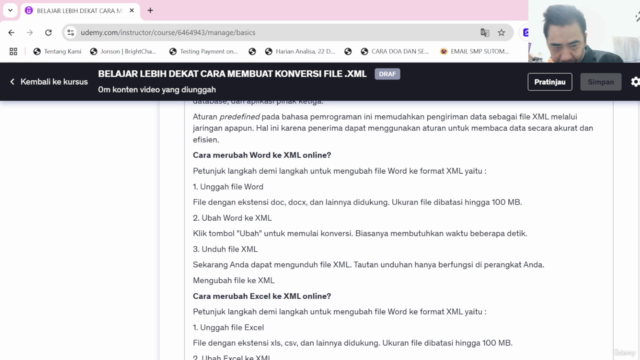Click the Simpan save button
Image resolution: width=640 pixels, height=360 pixels.
tap(601, 82)
